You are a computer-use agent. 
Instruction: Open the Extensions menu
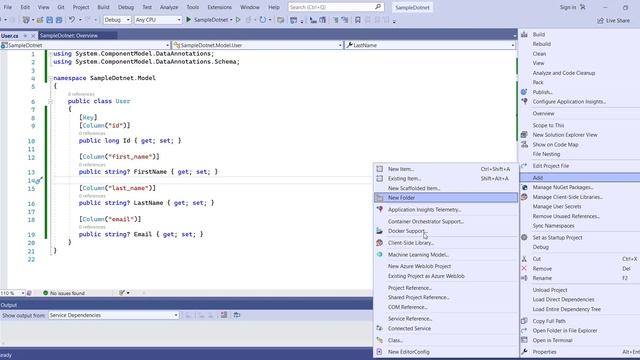[220, 7]
